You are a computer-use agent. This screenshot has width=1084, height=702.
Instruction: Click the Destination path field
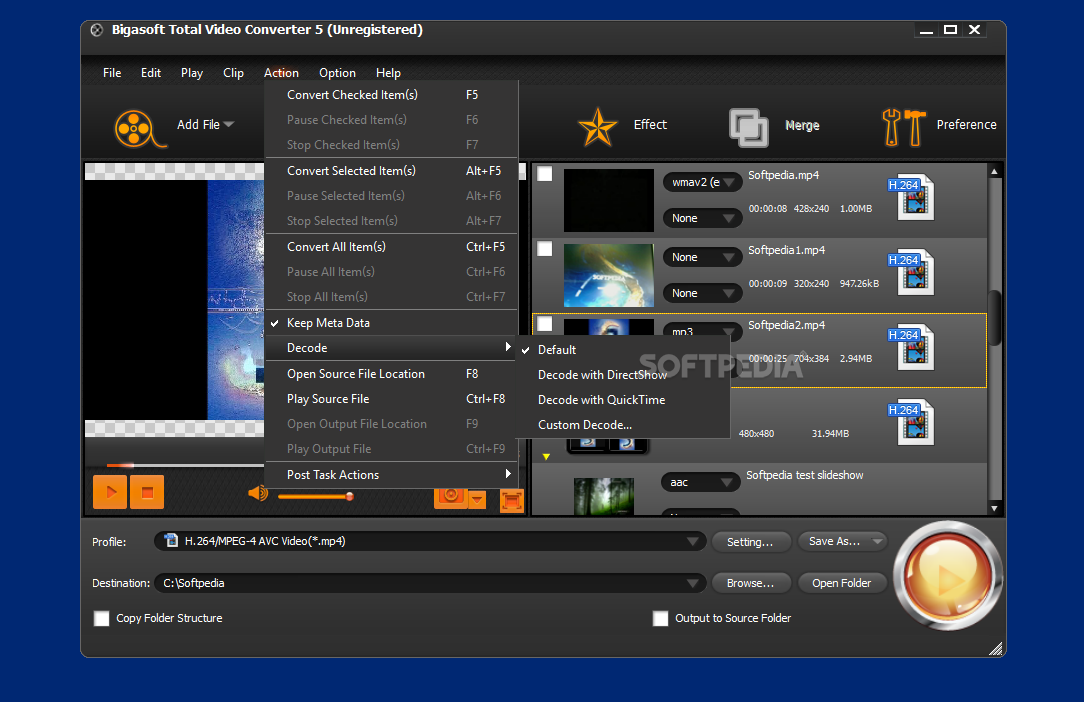click(x=429, y=584)
